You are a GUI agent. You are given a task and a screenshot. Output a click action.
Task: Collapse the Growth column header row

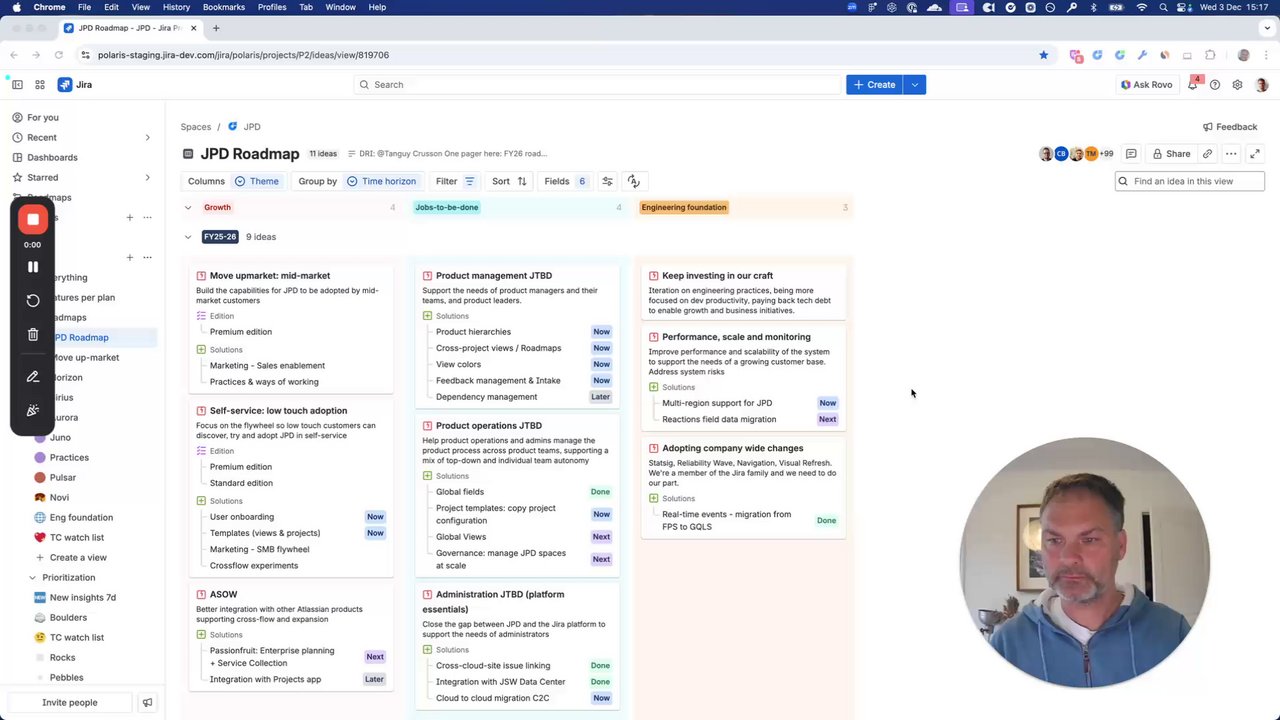(187, 207)
